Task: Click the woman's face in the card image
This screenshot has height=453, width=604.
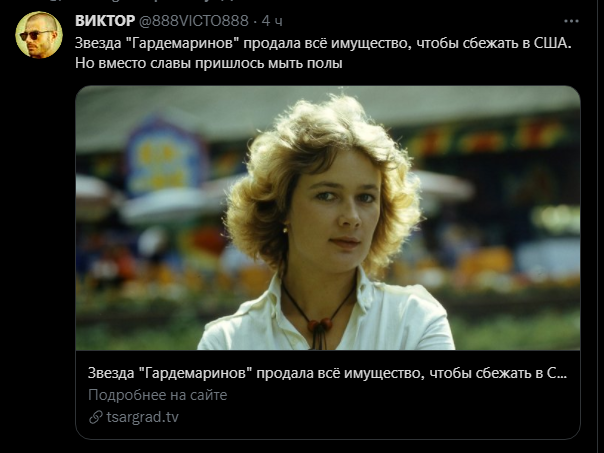Action: click(x=334, y=208)
